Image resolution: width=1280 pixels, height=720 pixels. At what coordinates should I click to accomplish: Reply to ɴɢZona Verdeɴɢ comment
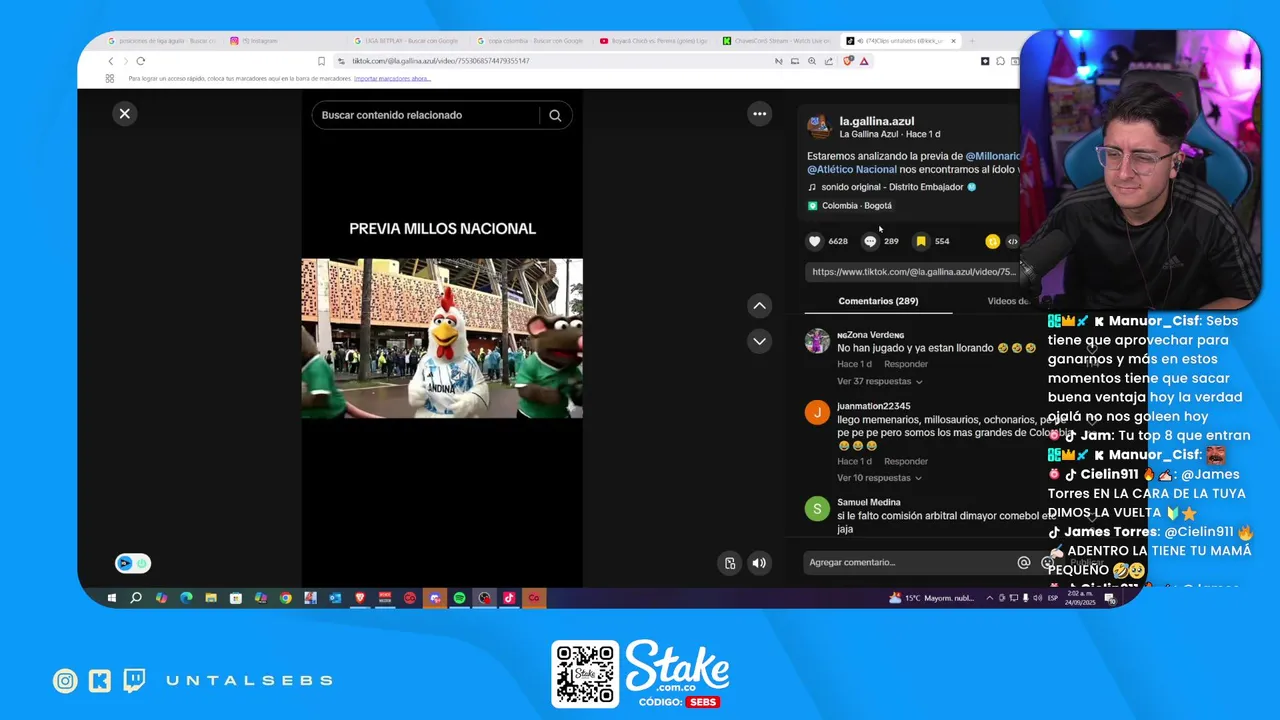[906, 364]
